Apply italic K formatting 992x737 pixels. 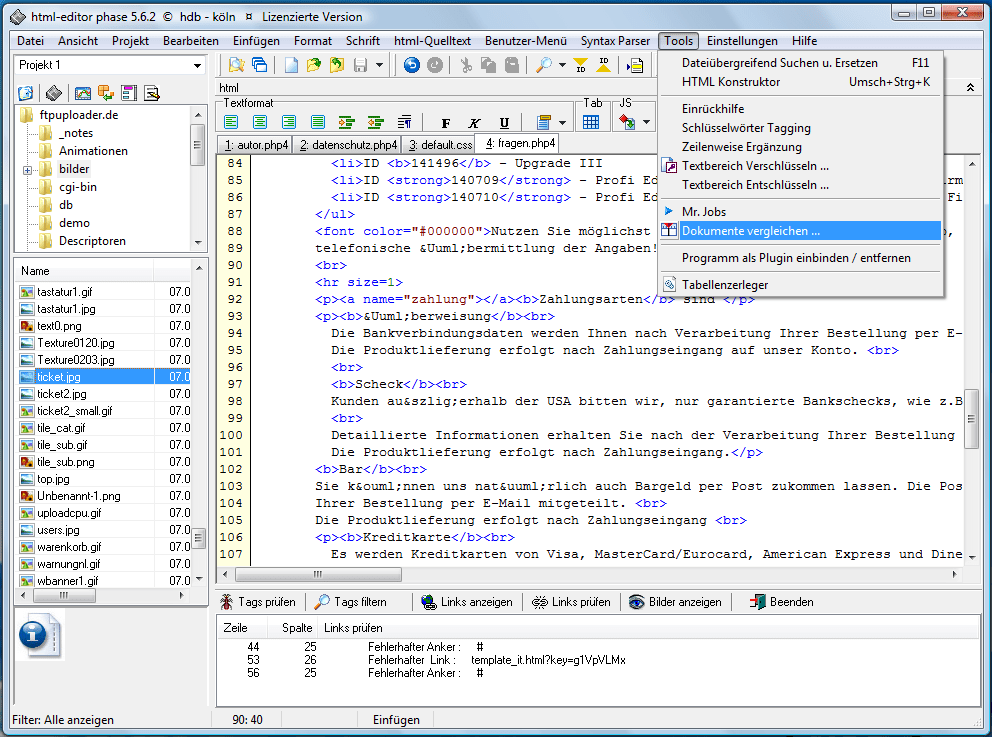(x=474, y=123)
